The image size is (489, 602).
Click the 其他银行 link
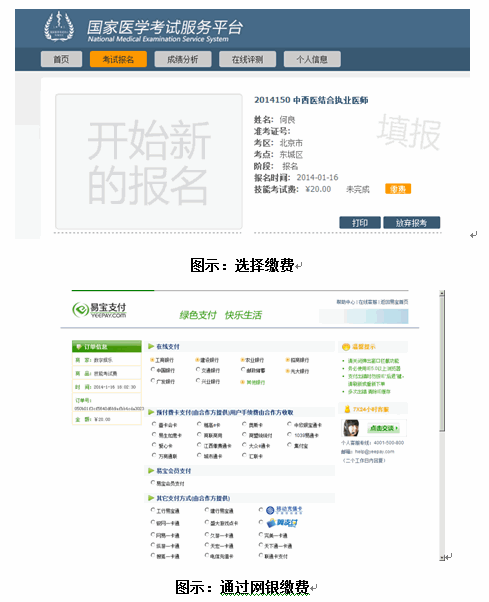click(256, 382)
